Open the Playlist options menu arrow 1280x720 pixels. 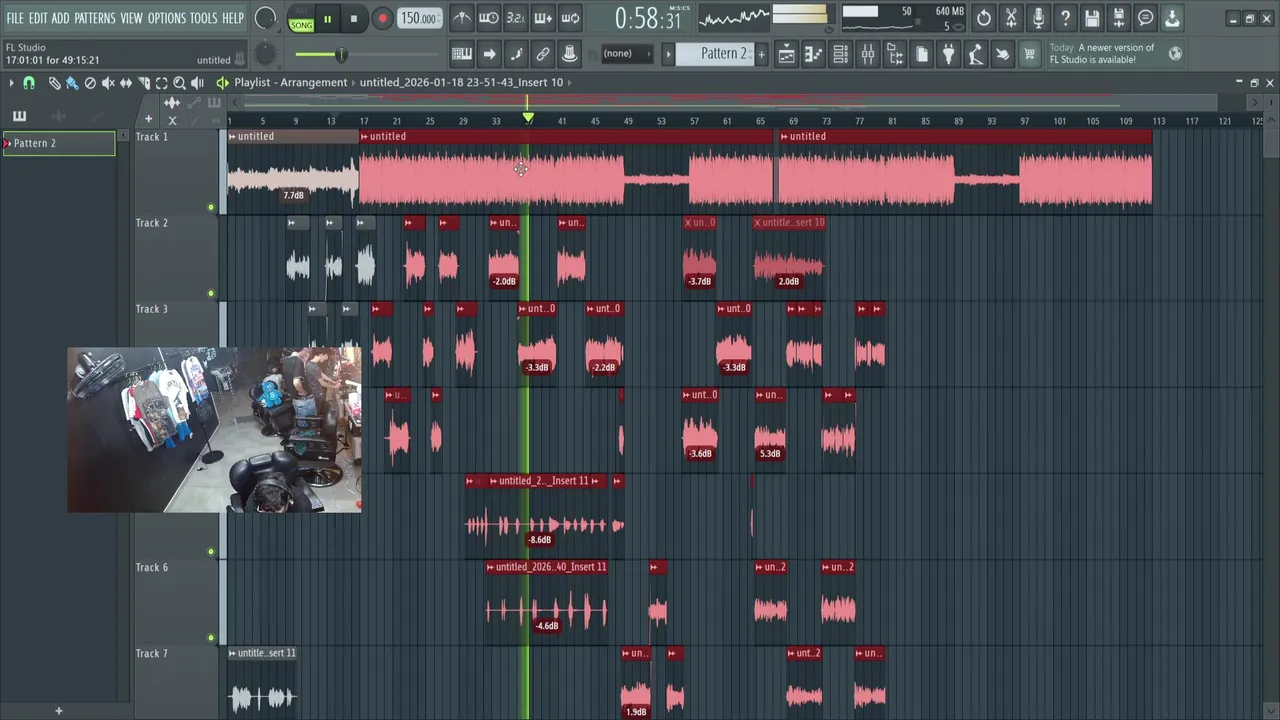pos(11,83)
